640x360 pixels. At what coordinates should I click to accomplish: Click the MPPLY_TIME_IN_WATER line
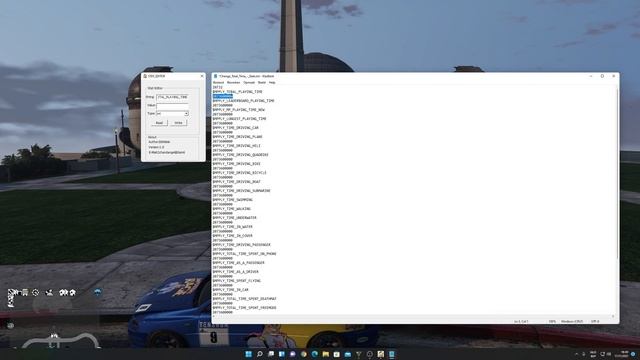tap(233, 227)
